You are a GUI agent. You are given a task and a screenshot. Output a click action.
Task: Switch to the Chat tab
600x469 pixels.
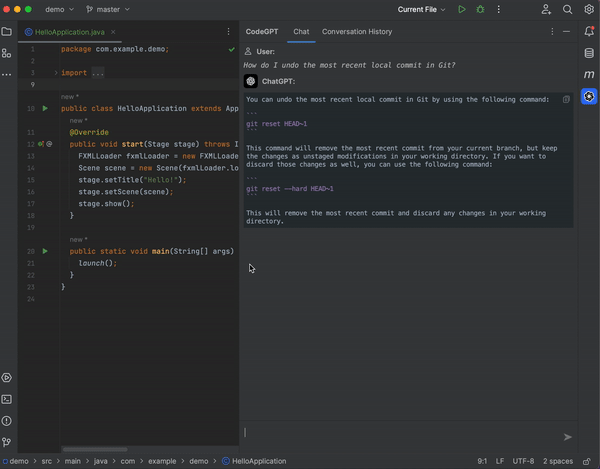pyautogui.click(x=301, y=32)
